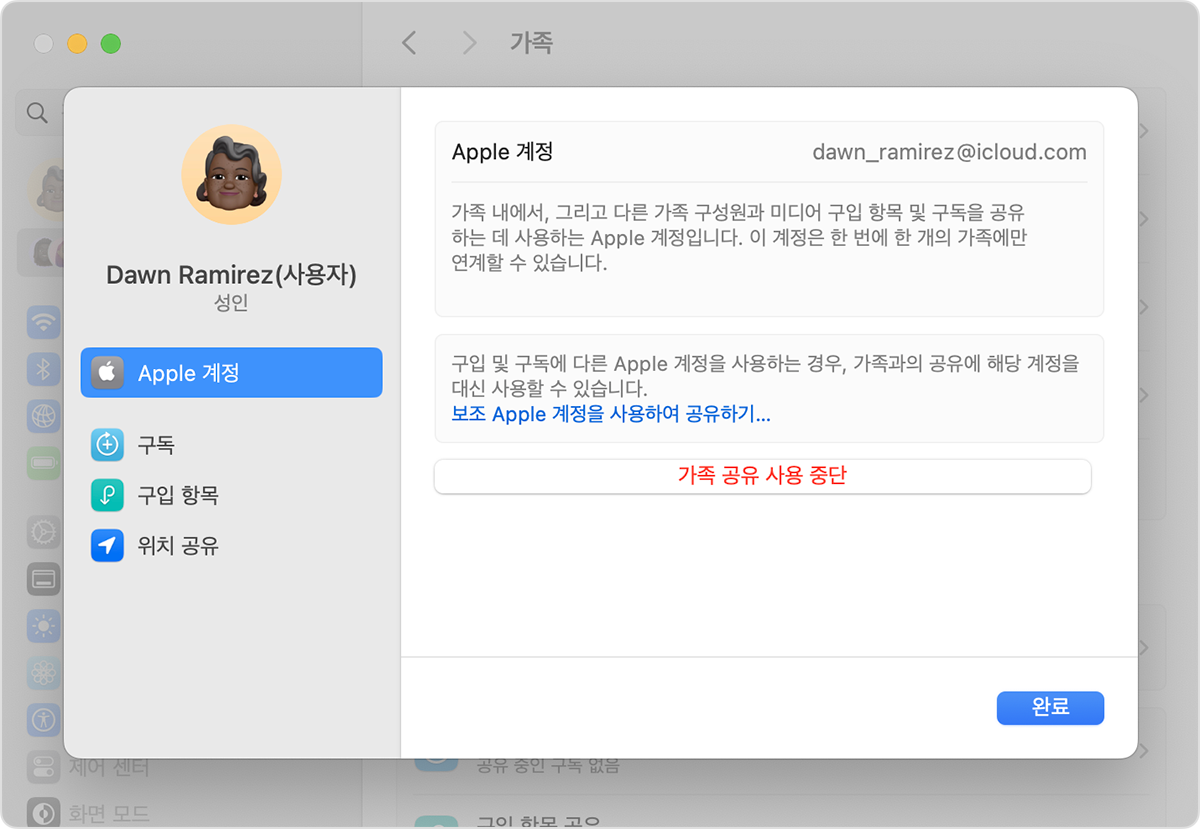This screenshot has width=1200, height=830.
Task: Select Apple 계정 in the sheet sidebar
Action: [231, 373]
